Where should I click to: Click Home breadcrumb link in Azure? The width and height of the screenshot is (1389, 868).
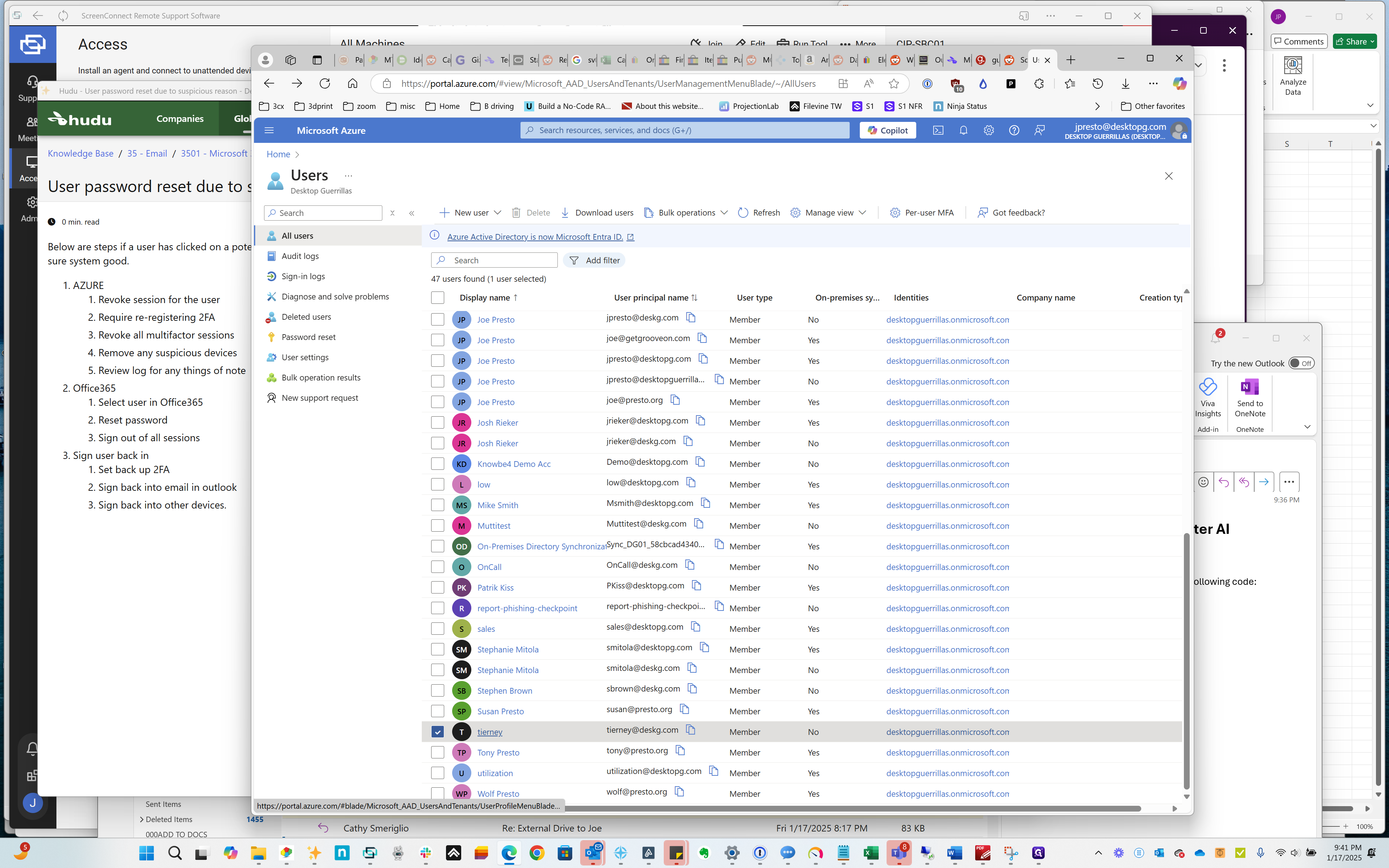pyautogui.click(x=279, y=154)
